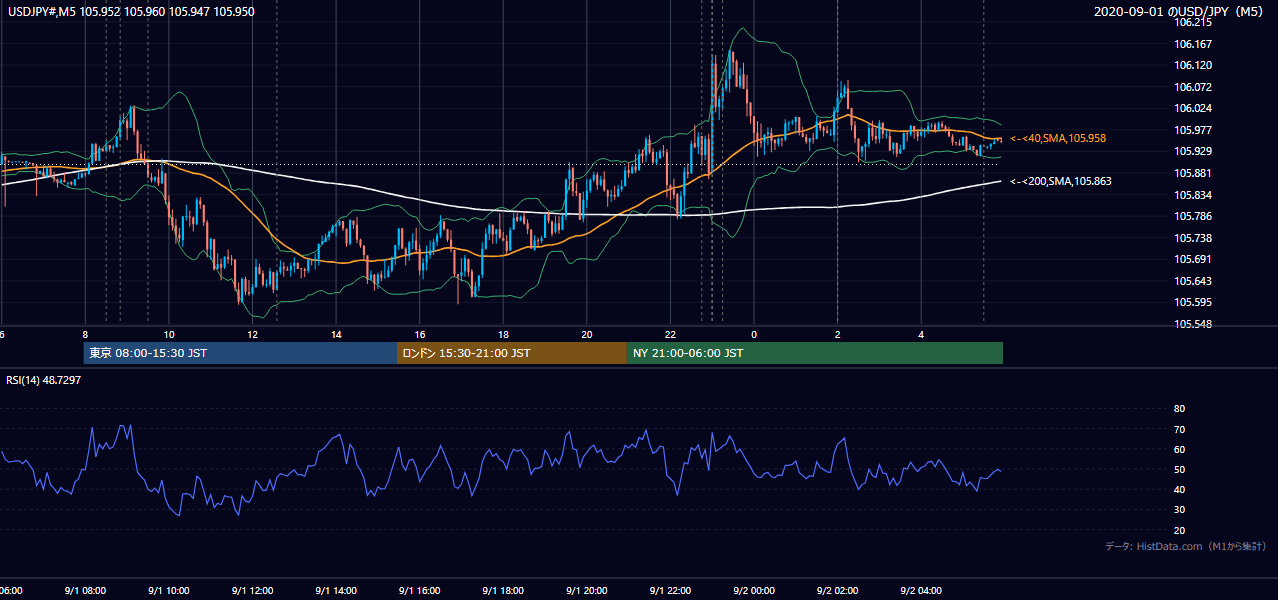Click hour label 18 under price chart
The width and height of the screenshot is (1278, 600).
pyautogui.click(x=504, y=335)
